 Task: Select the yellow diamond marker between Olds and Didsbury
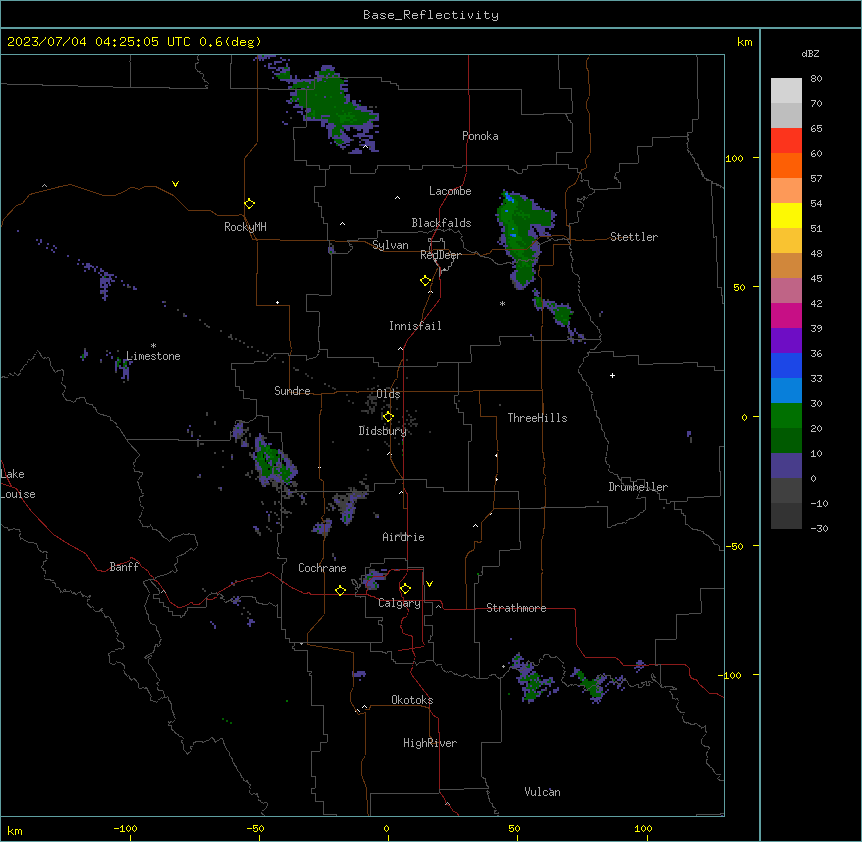pyautogui.click(x=388, y=417)
